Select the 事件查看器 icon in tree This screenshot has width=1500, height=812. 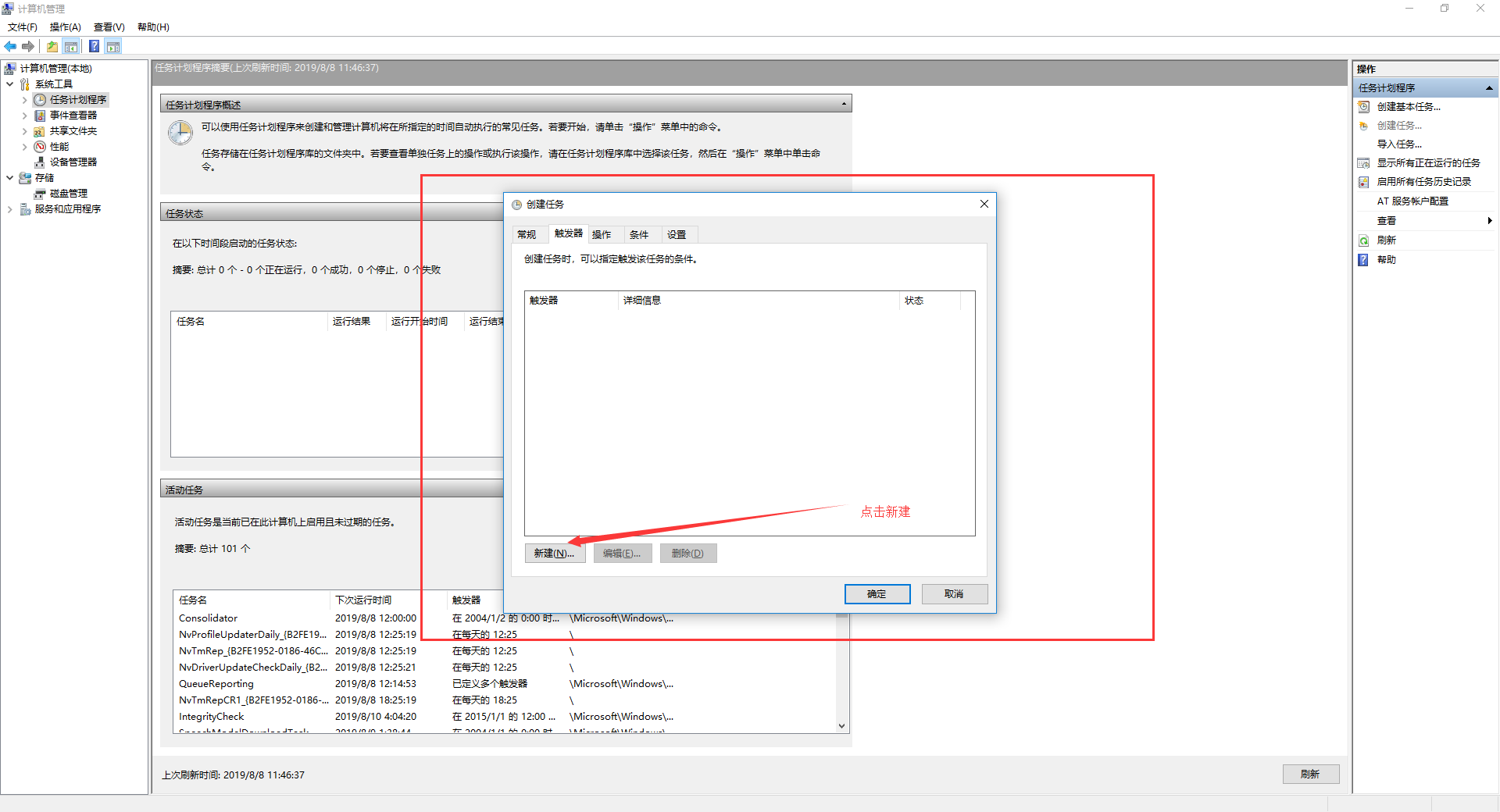[40, 116]
